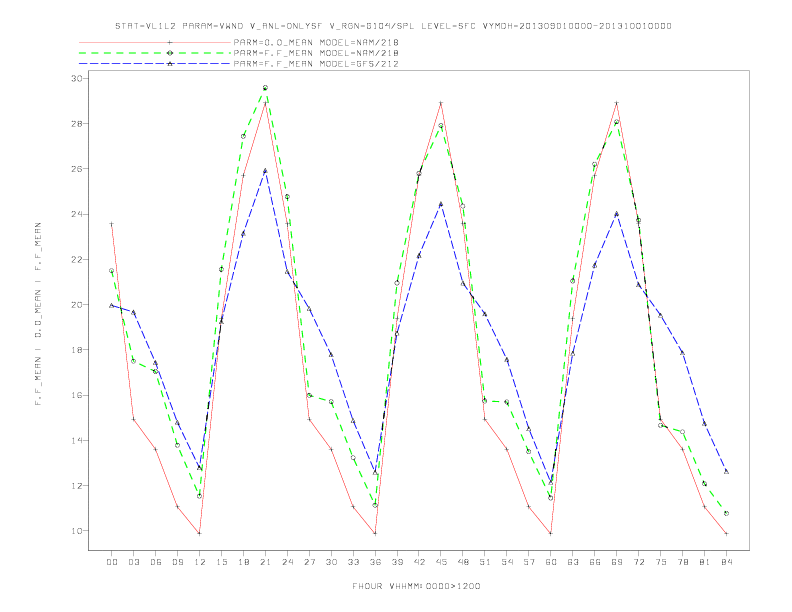
Task: Click green circle data point at hour 81
Action: tap(705, 484)
